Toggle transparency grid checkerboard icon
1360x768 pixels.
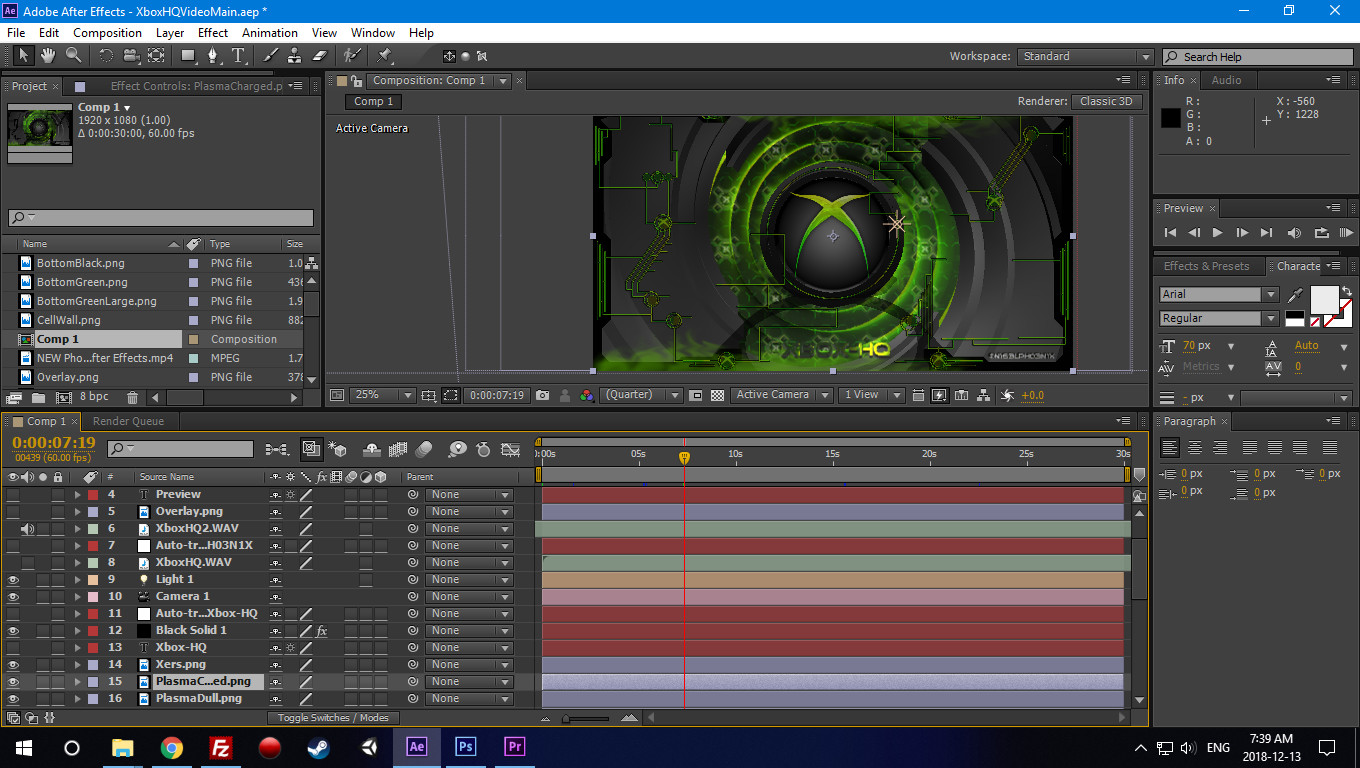(717, 395)
